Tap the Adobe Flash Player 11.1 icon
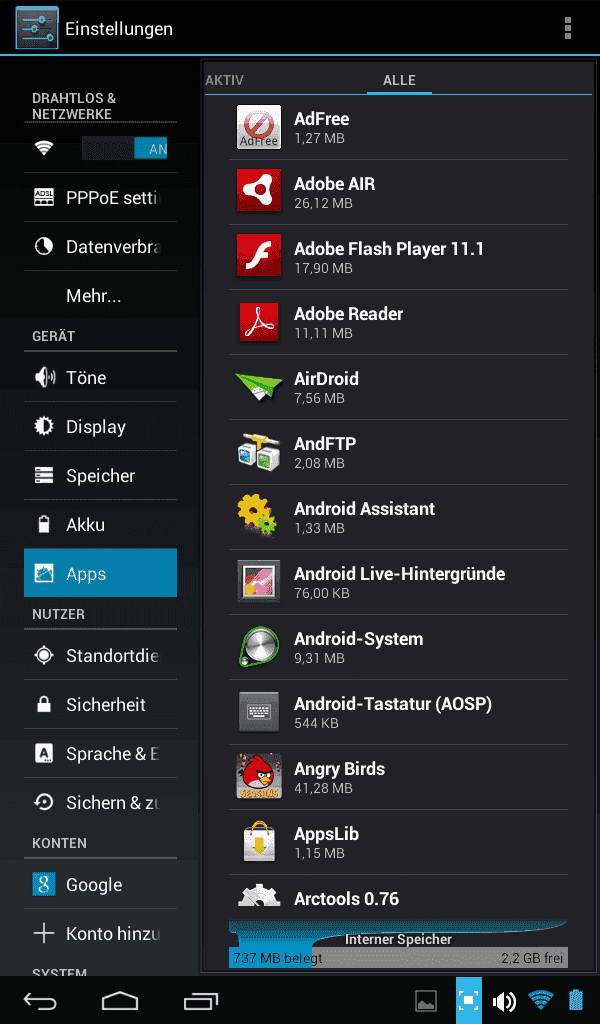 point(259,257)
